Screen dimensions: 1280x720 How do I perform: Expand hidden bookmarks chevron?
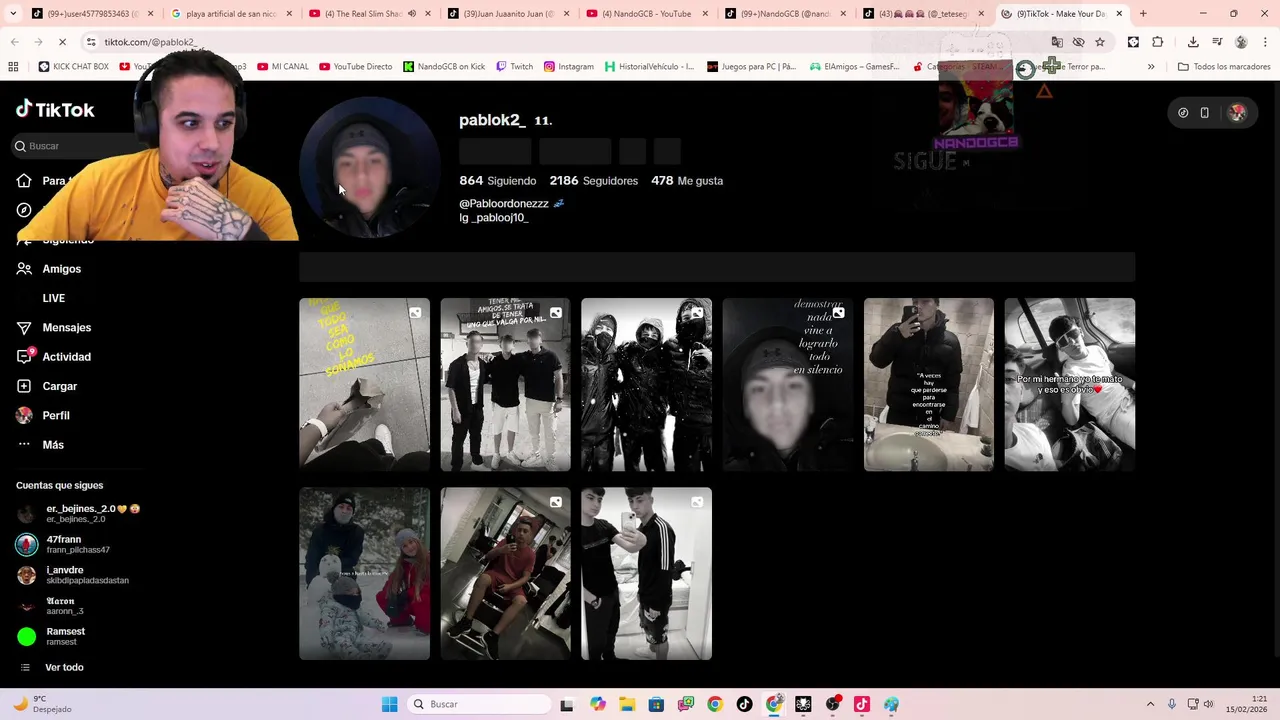click(x=1151, y=67)
